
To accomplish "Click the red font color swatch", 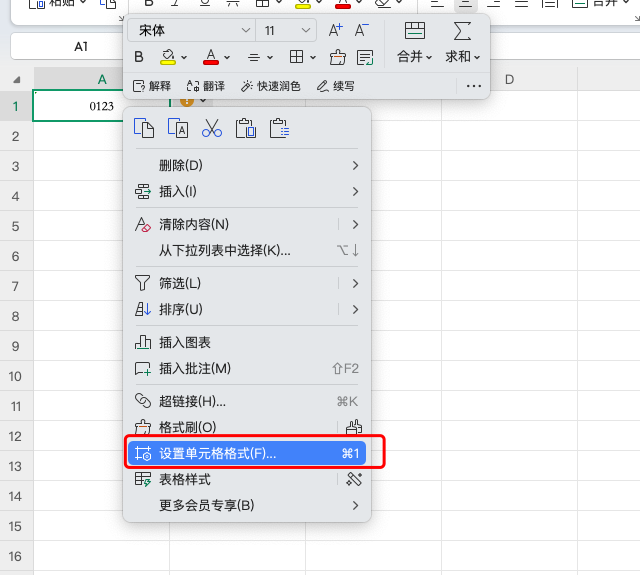I will (211, 57).
